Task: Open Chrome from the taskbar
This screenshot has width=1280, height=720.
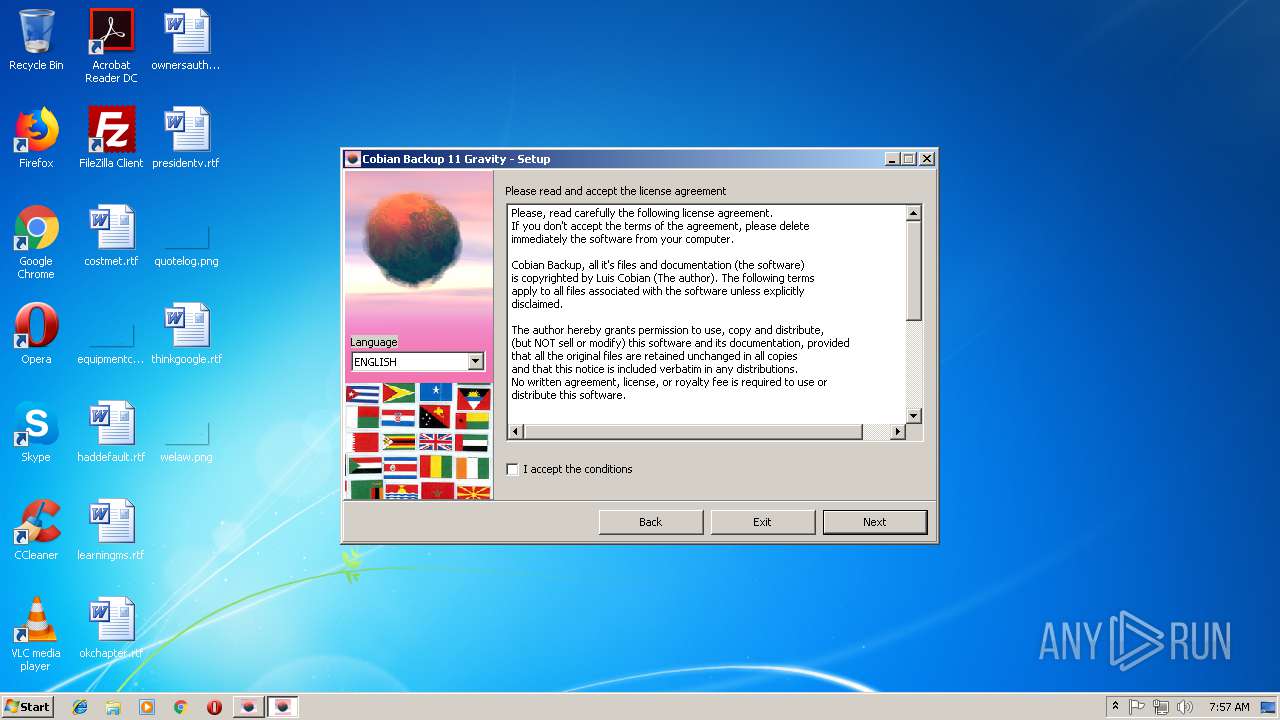Action: 180,707
